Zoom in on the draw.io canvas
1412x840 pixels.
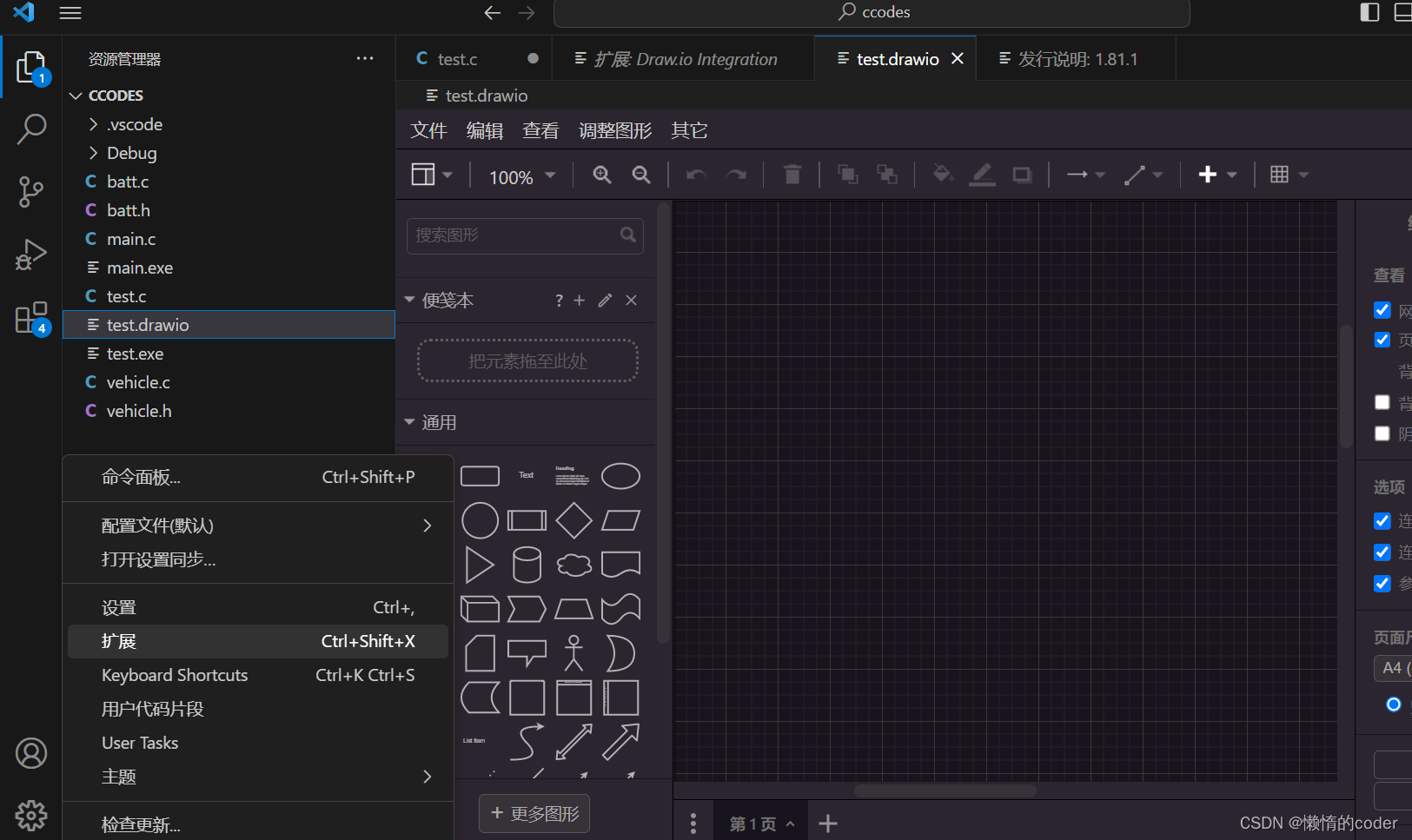point(601,175)
